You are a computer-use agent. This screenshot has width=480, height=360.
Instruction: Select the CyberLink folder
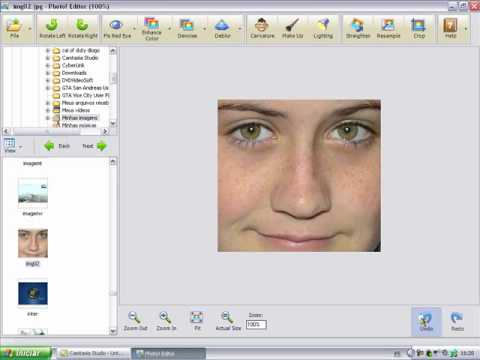(73, 65)
